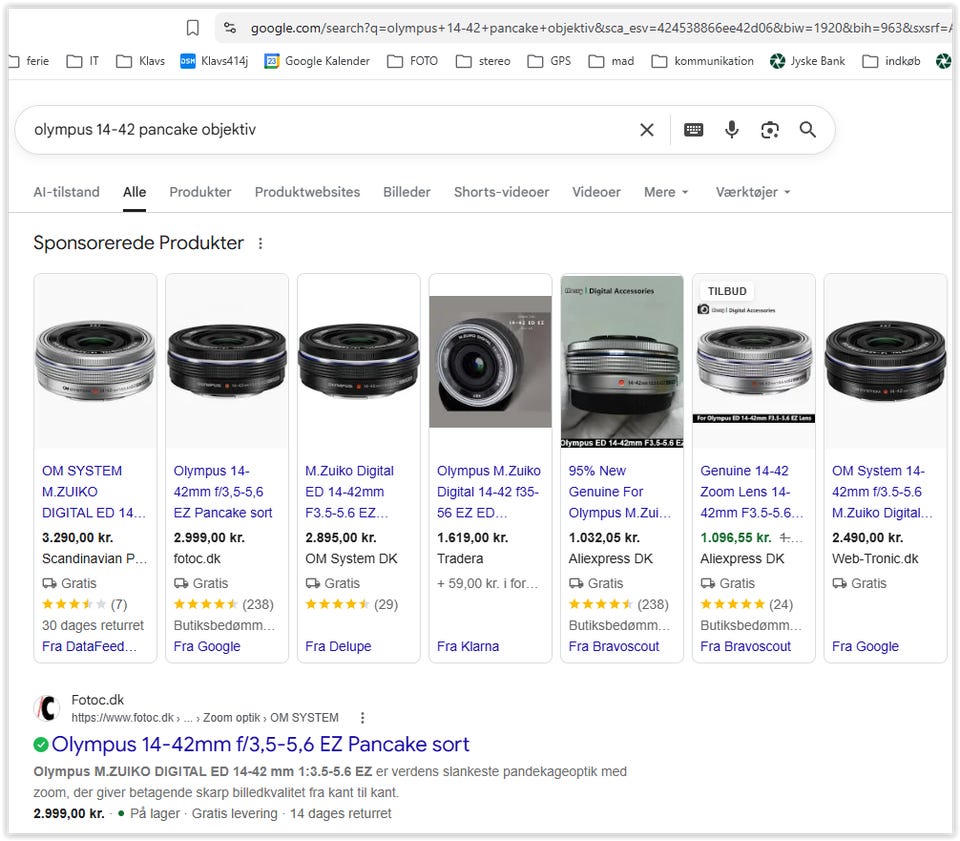Click the Tradera lens photo thumbnail
Viewport: 960px width, 841px height.
tap(490, 361)
